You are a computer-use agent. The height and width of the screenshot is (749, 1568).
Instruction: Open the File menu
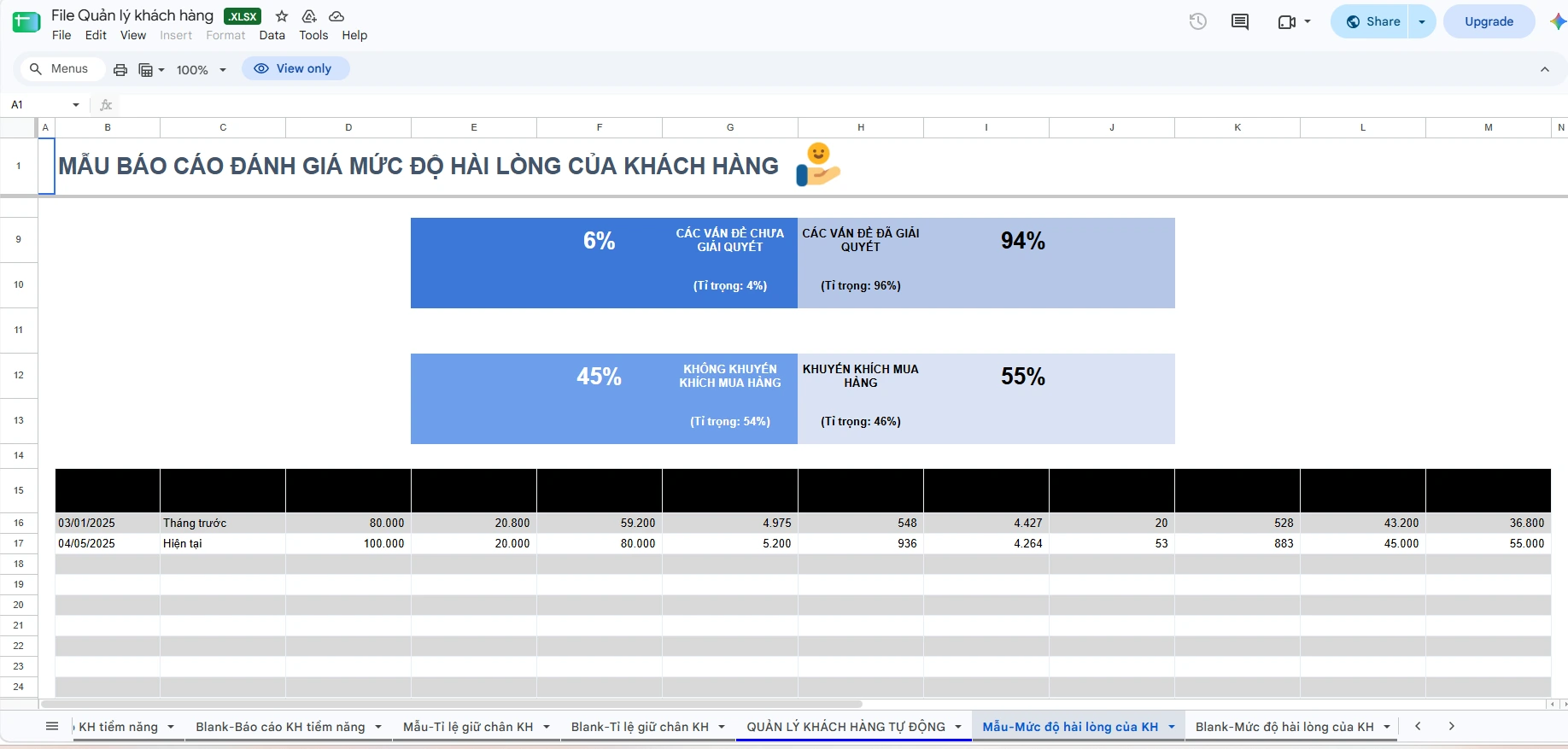click(x=61, y=35)
